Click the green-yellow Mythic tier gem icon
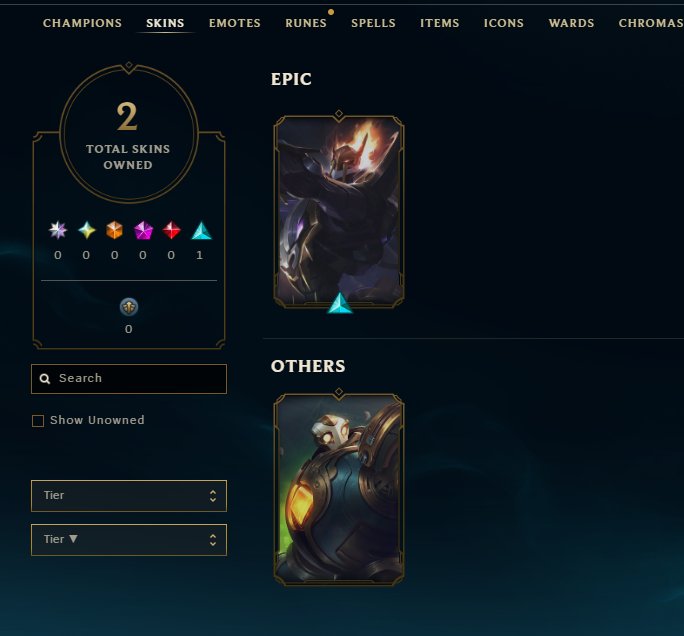 click(86, 230)
